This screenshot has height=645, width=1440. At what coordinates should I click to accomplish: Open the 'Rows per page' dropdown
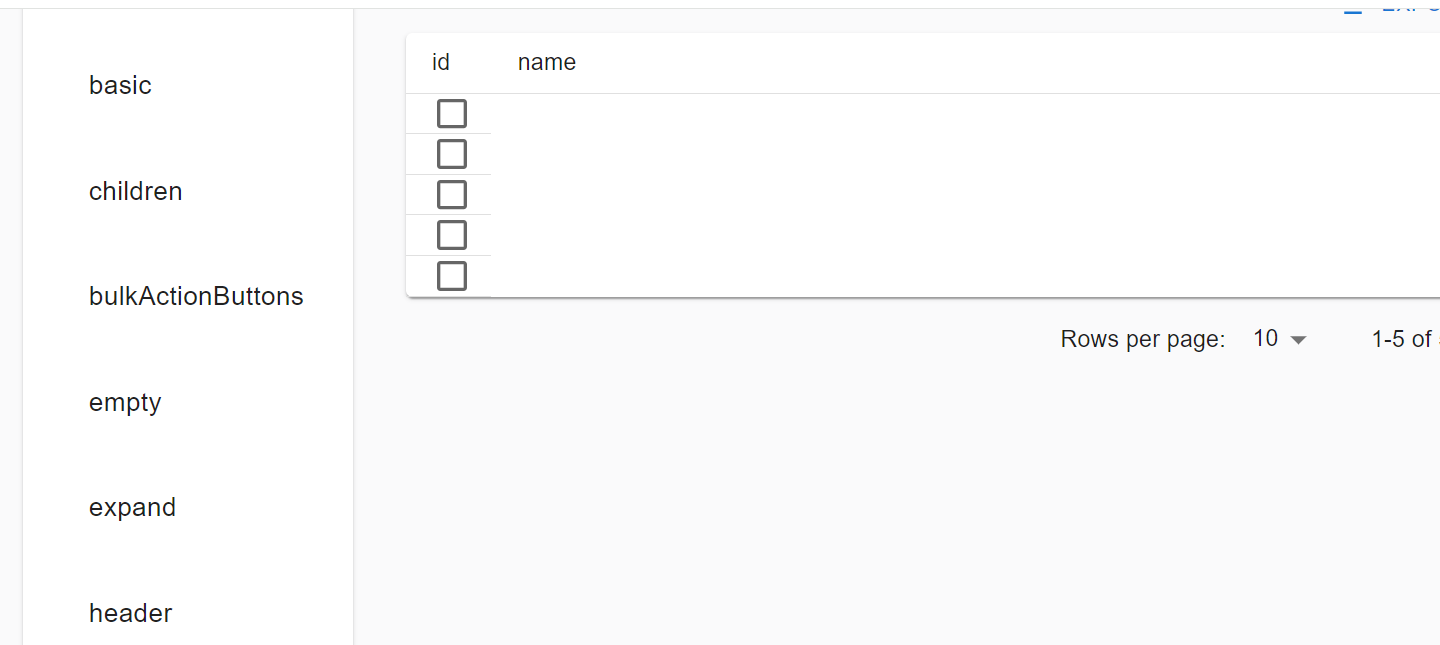tap(1278, 339)
